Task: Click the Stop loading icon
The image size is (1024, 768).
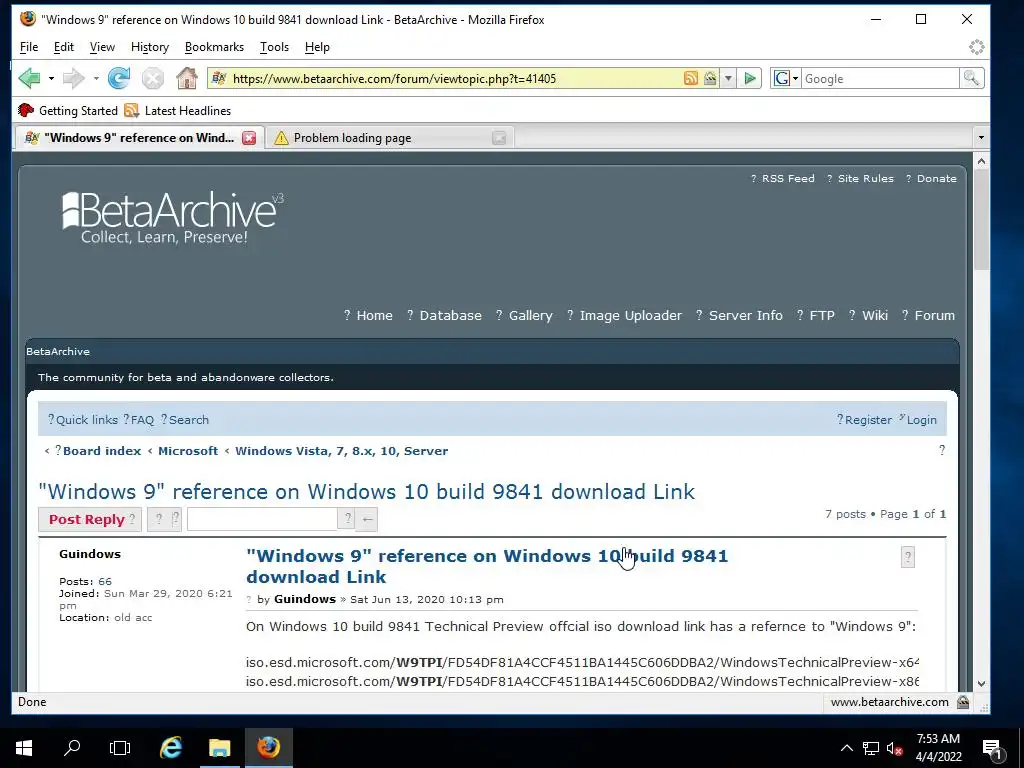Action: (153, 79)
